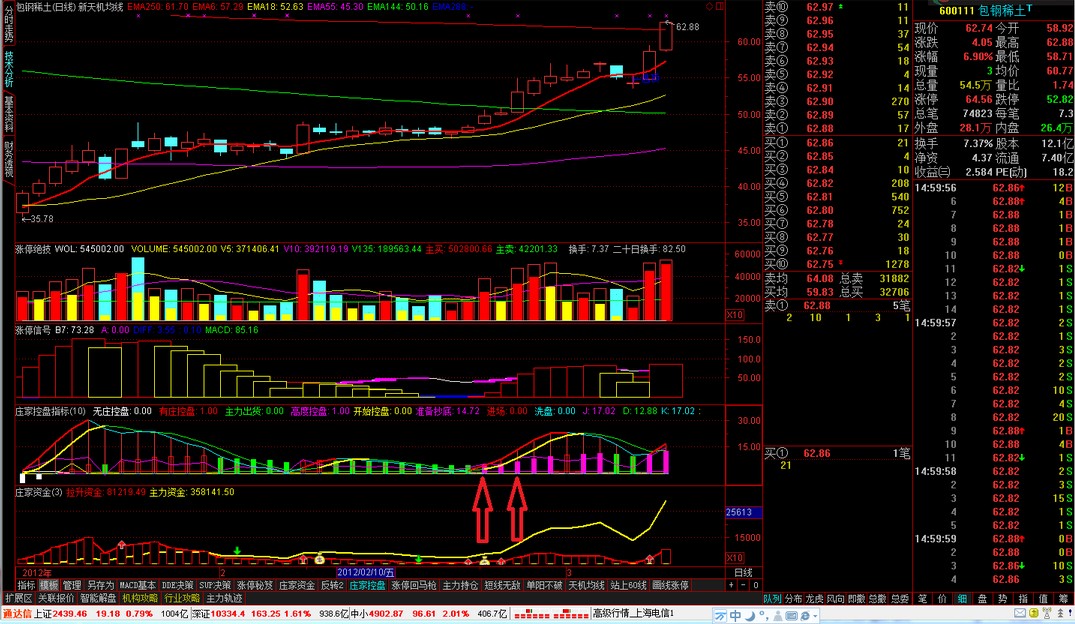
Task: Open the 主力轨迹 tab
Action: [x=224, y=599]
